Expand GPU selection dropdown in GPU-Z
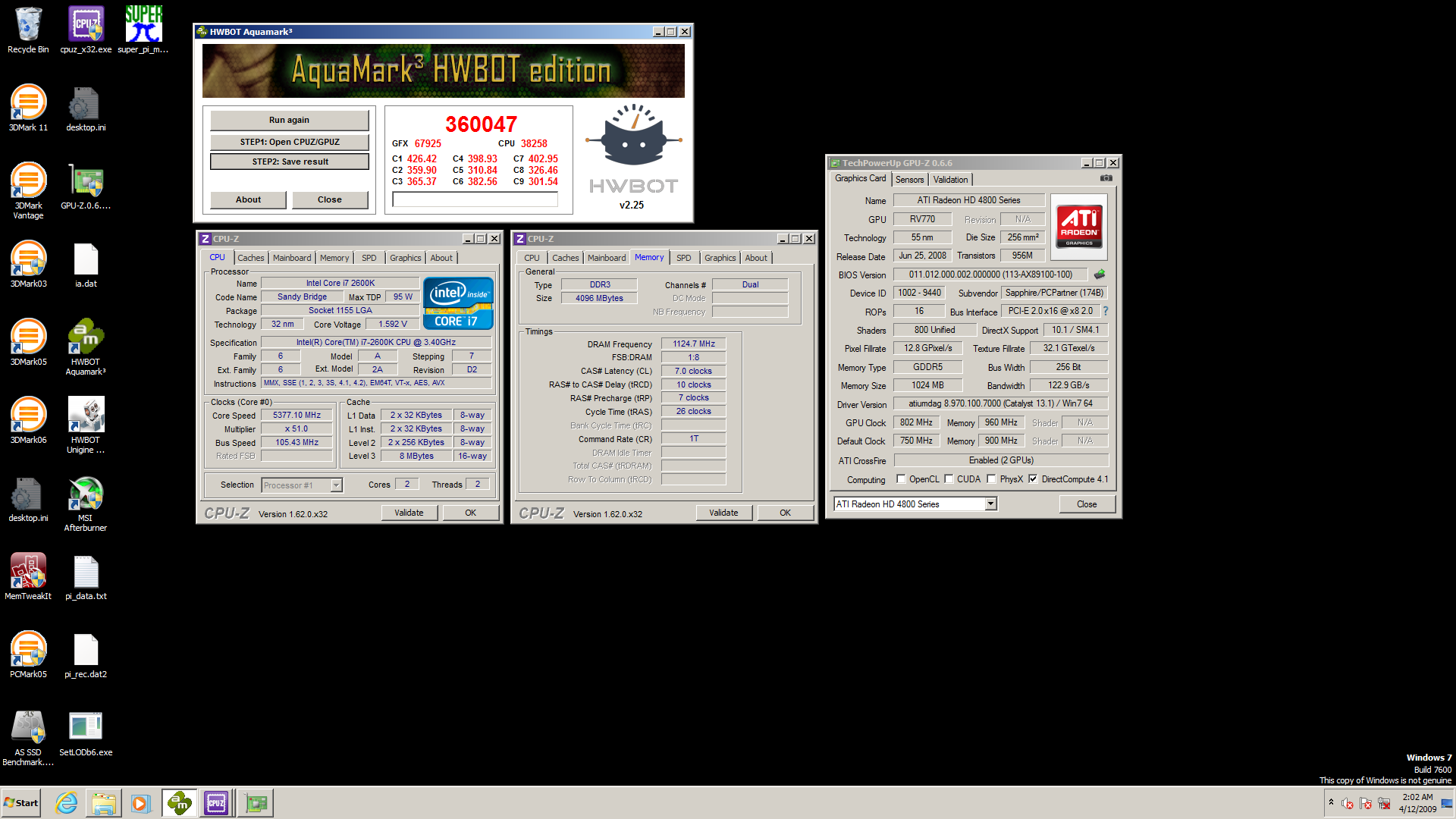This screenshot has width=1456, height=819. 990,504
